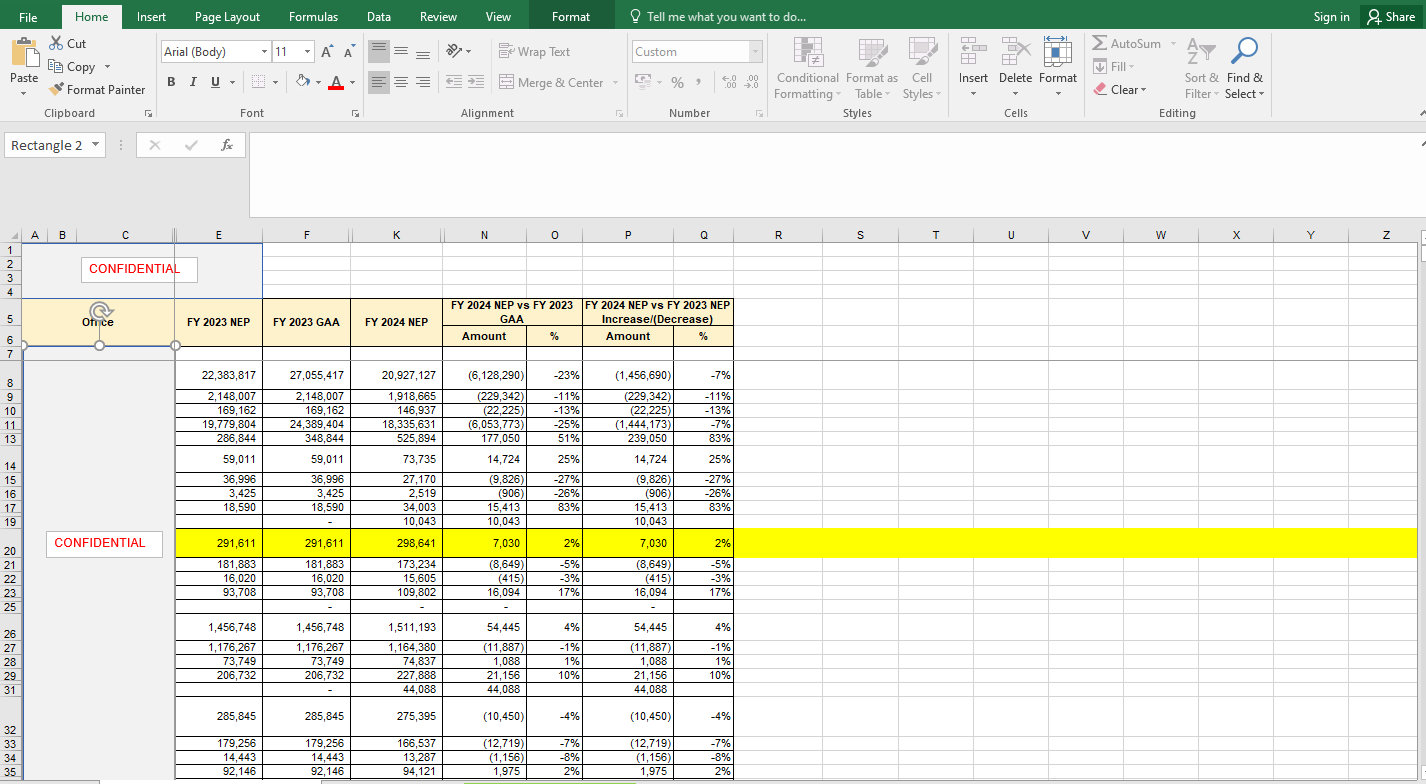Click the font color red A swatch
The width and height of the screenshot is (1426, 784).
337,83
